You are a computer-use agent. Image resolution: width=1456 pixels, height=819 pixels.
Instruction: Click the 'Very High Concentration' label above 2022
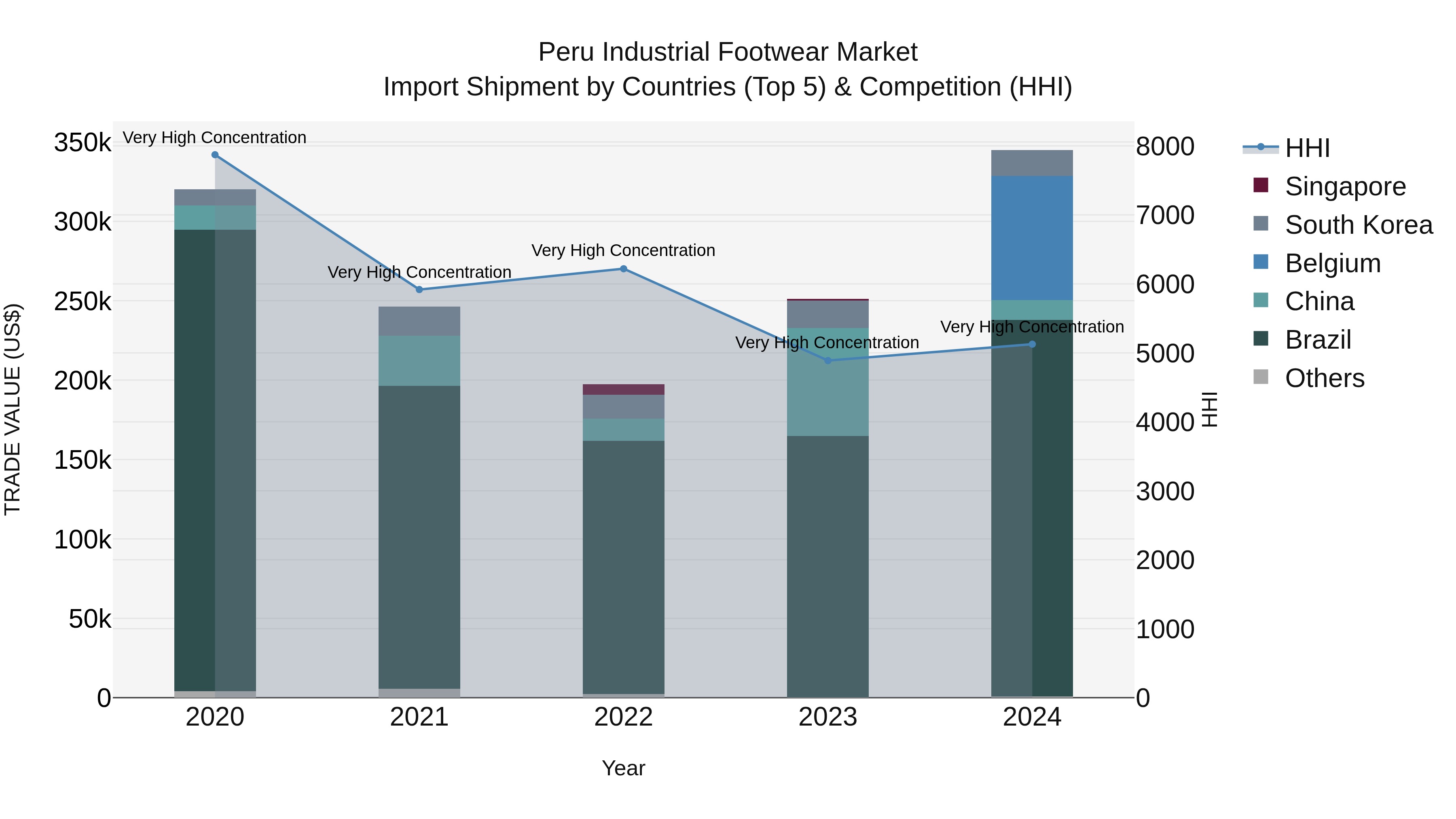coord(623,250)
